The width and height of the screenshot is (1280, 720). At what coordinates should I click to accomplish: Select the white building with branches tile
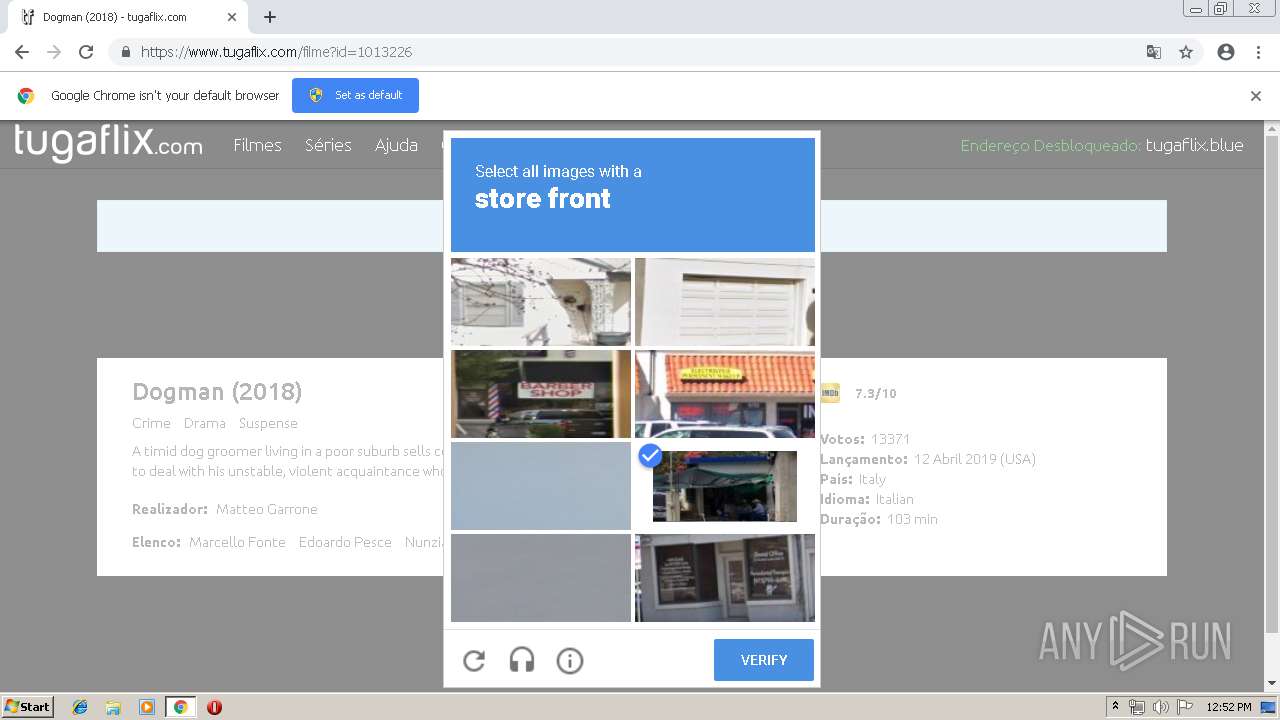(541, 302)
